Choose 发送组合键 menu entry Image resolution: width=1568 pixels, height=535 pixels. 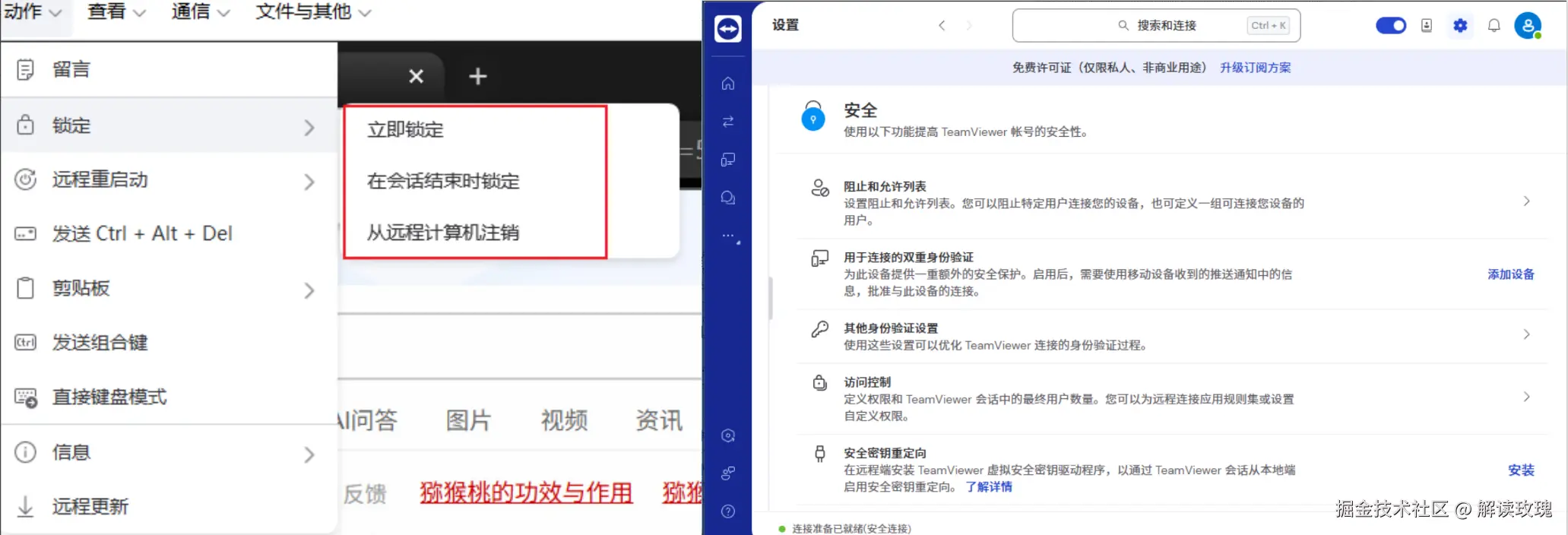[x=169, y=343]
